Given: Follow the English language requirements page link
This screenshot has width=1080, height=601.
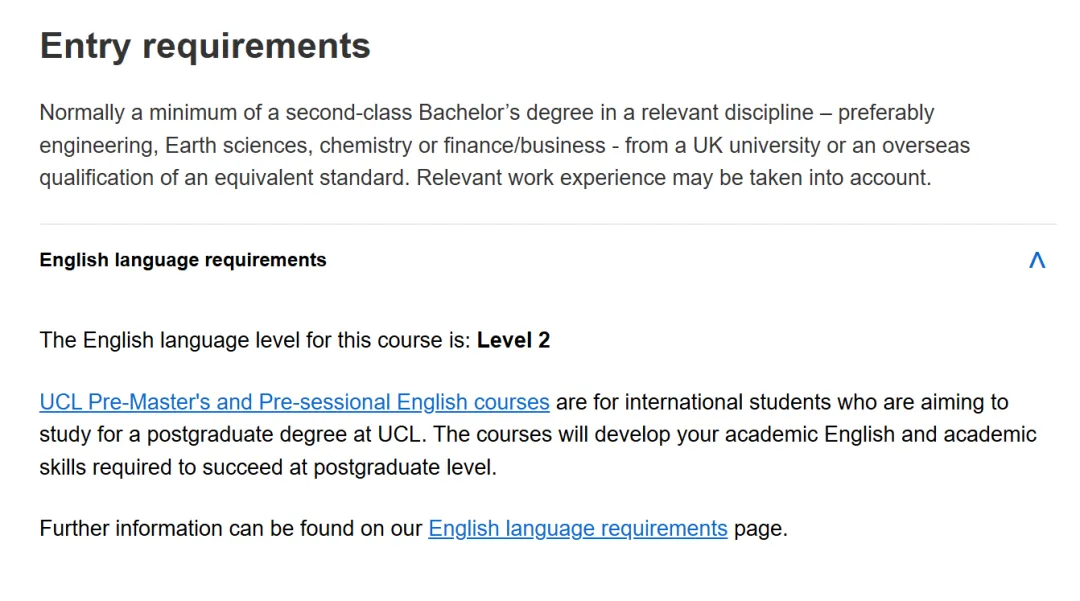Looking at the screenshot, I should (x=577, y=528).
